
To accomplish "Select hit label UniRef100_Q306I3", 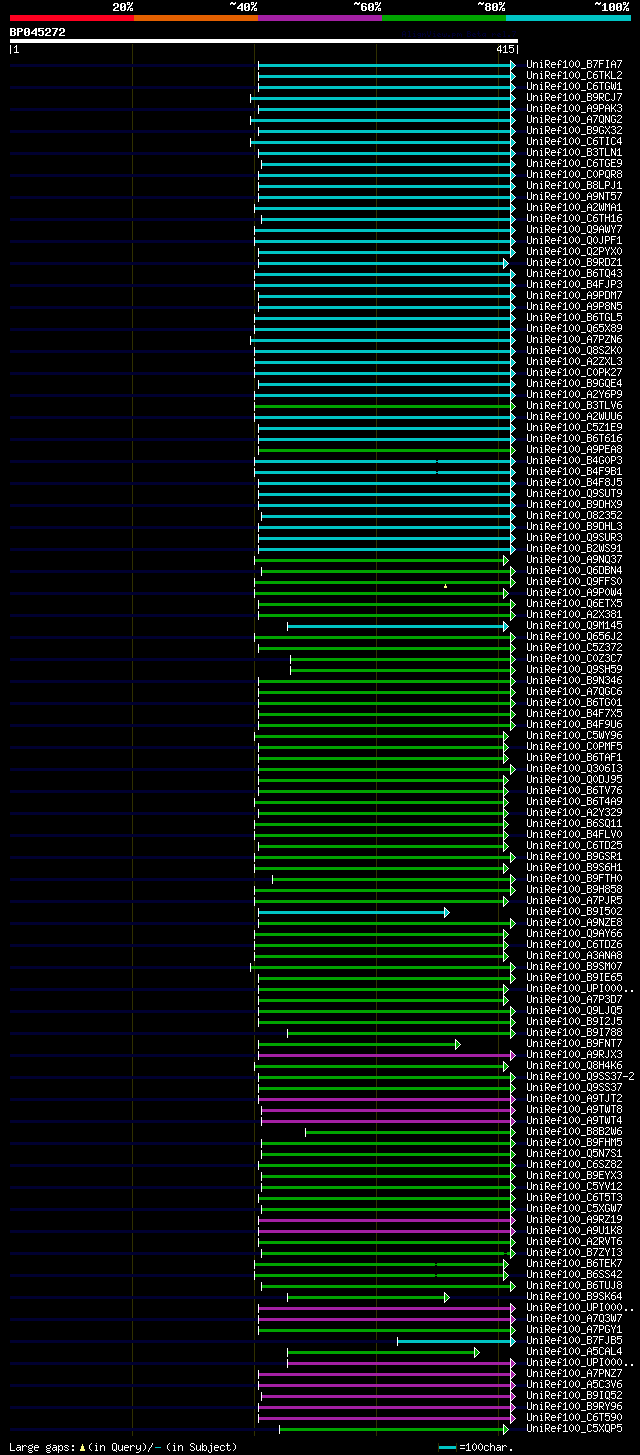I will [573, 768].
